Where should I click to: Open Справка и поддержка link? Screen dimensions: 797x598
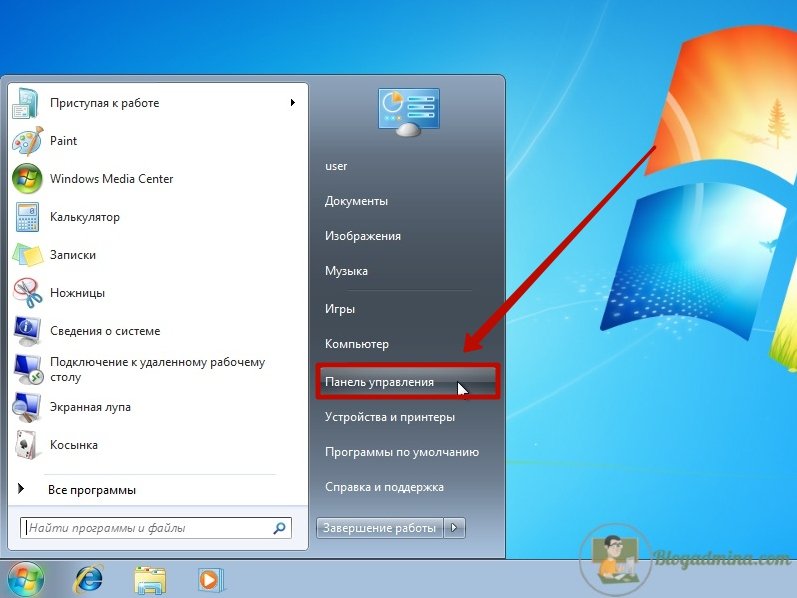384,487
